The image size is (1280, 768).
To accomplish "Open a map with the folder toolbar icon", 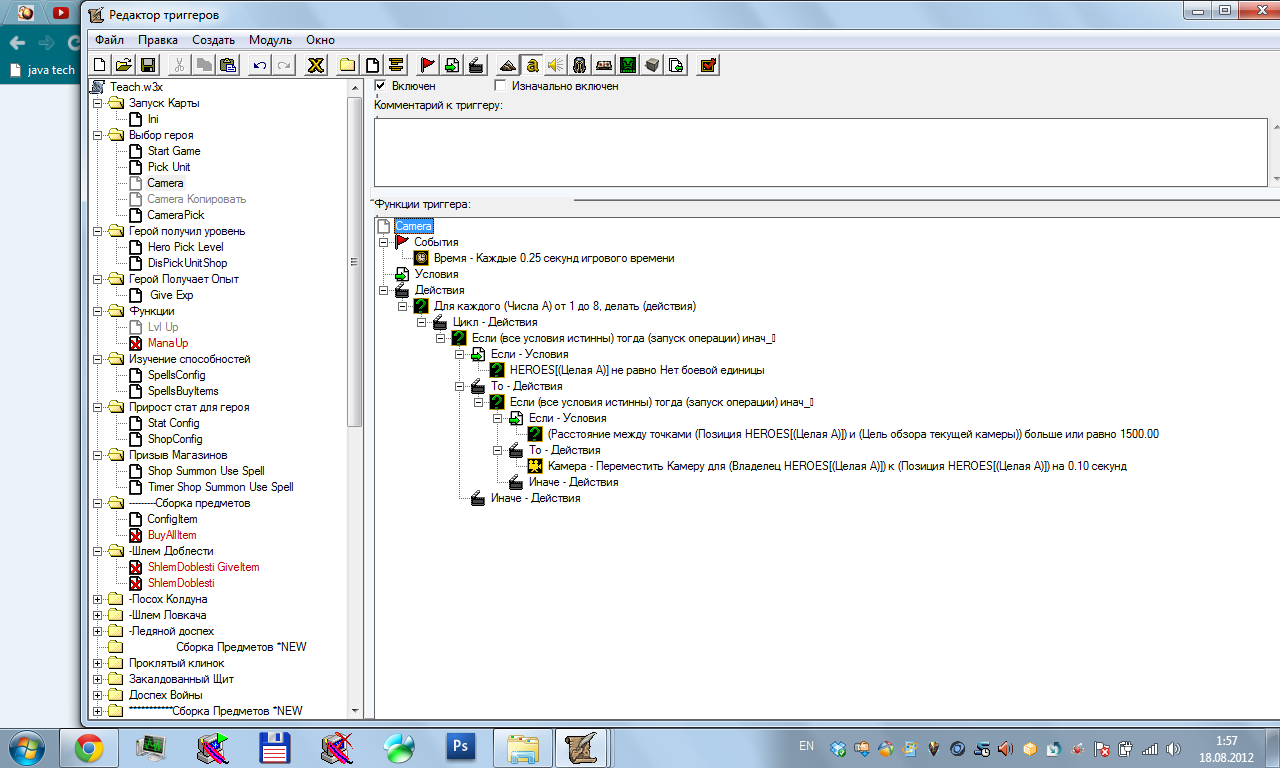I will point(124,65).
